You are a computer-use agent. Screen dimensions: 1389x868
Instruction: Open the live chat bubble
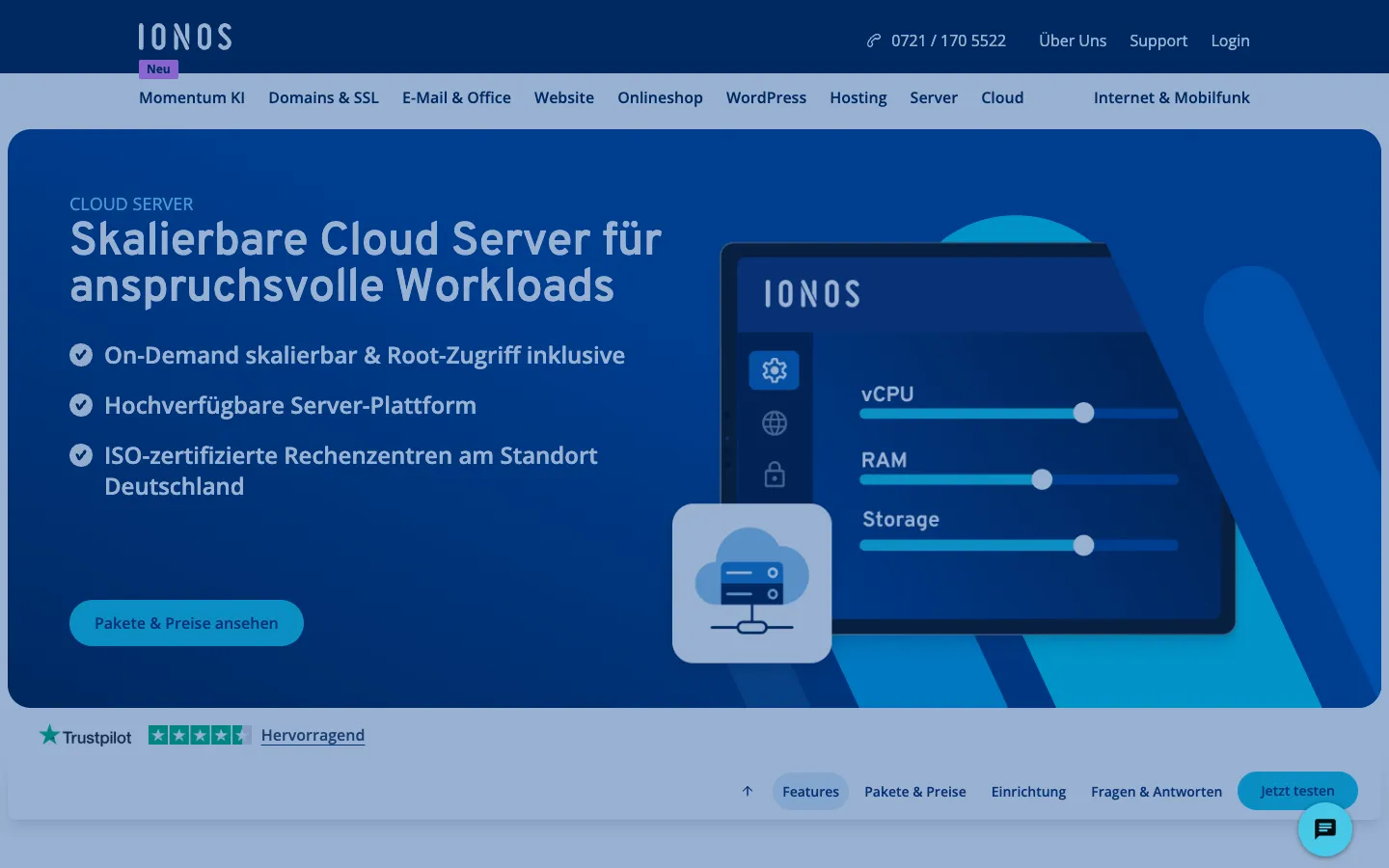pyautogui.click(x=1325, y=828)
